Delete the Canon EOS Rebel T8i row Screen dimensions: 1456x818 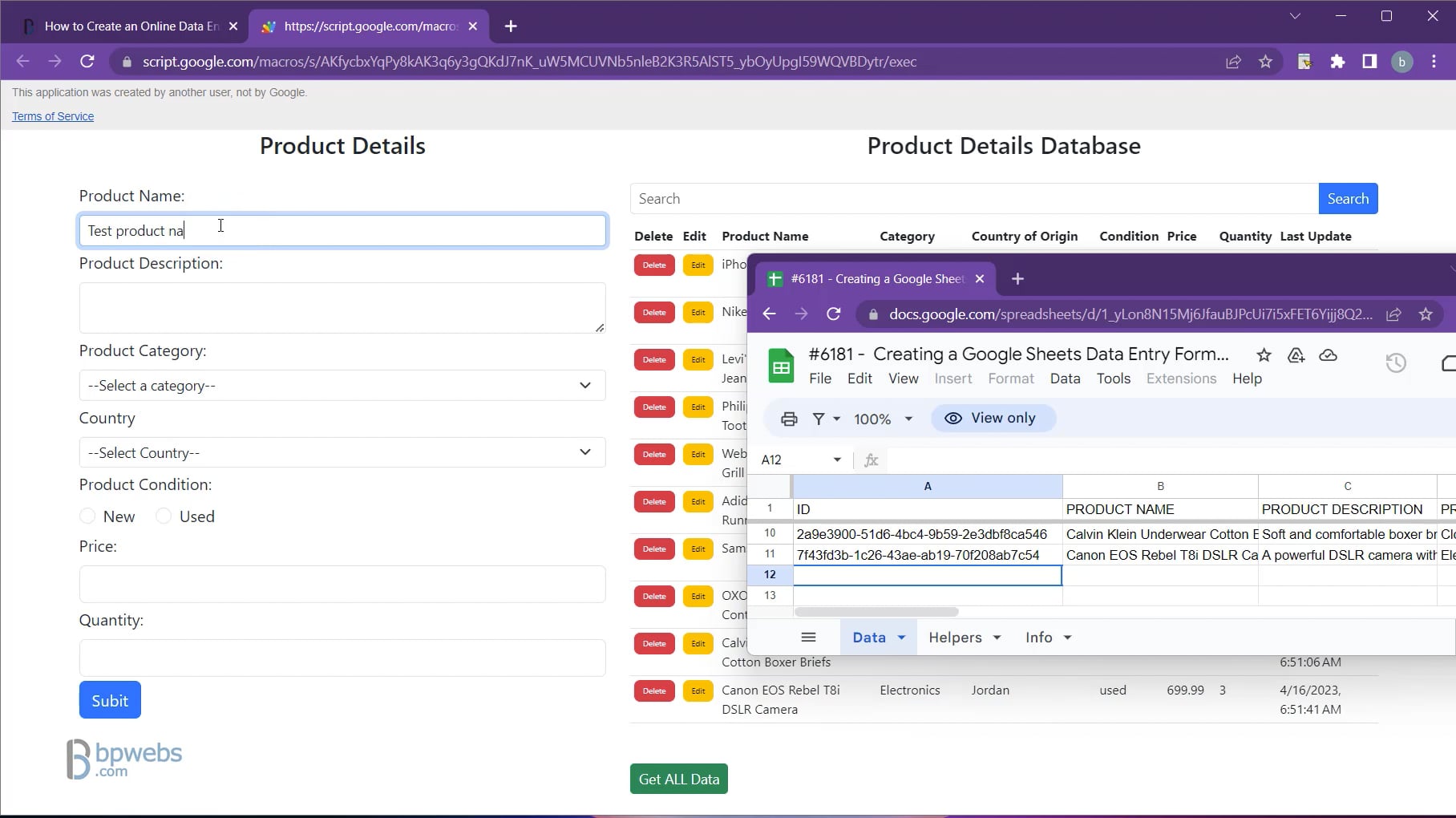[654, 691]
